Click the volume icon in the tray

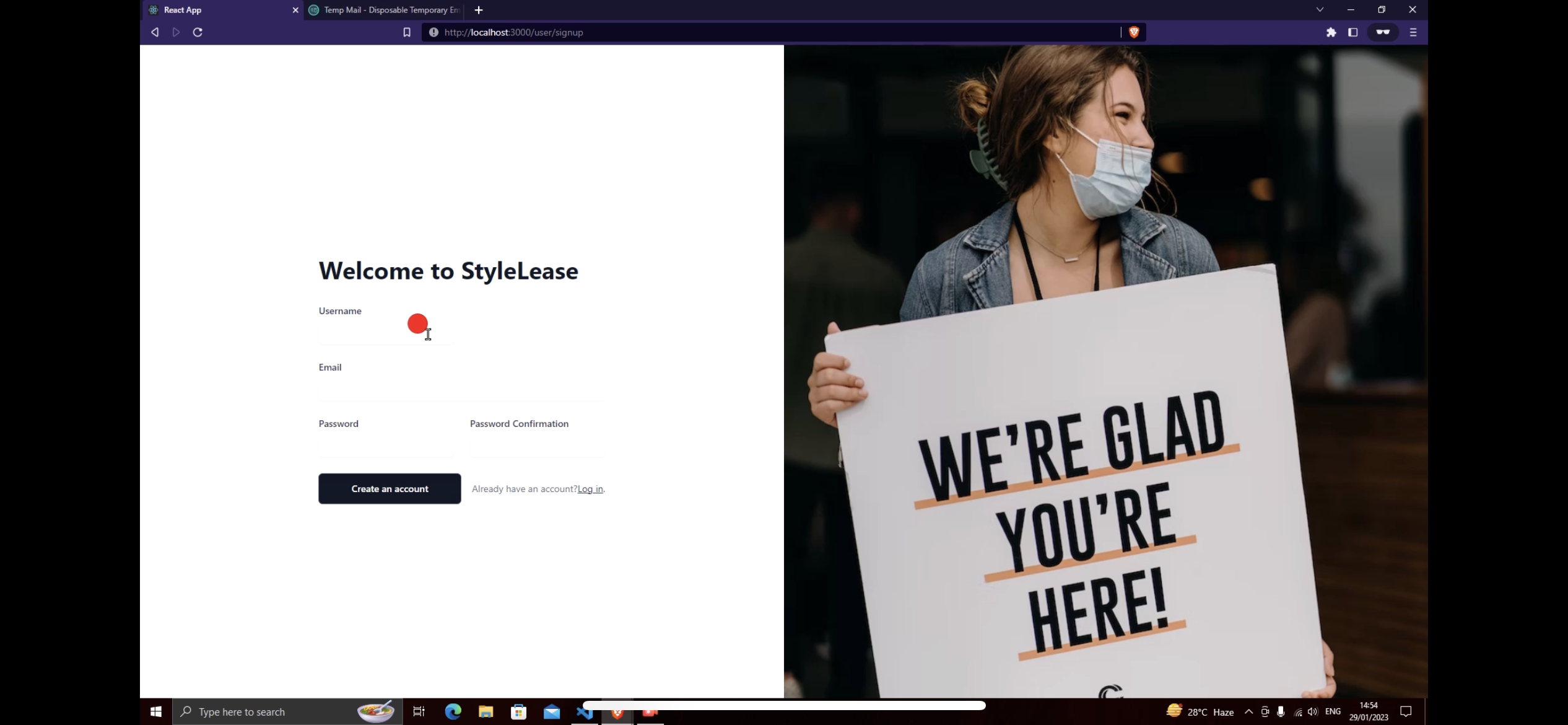(1312, 711)
